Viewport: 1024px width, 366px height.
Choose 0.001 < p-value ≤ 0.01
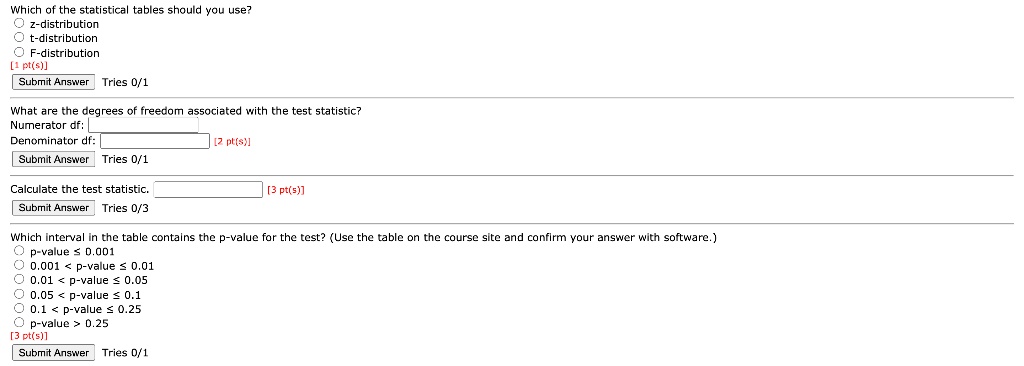(x=20, y=266)
